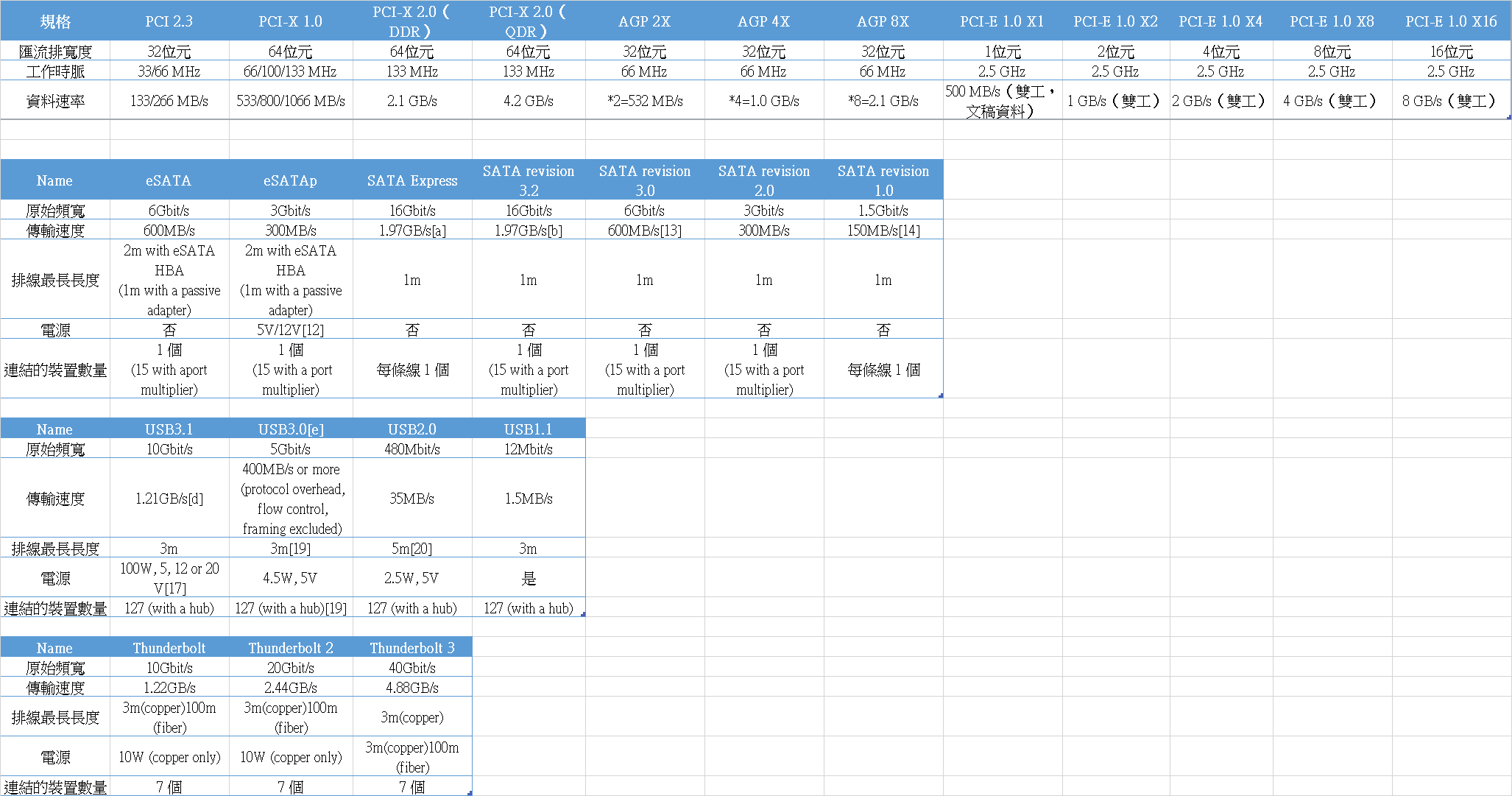Select the 5m[20] cable length cell
The height and width of the screenshot is (796, 1512).
[x=412, y=548]
